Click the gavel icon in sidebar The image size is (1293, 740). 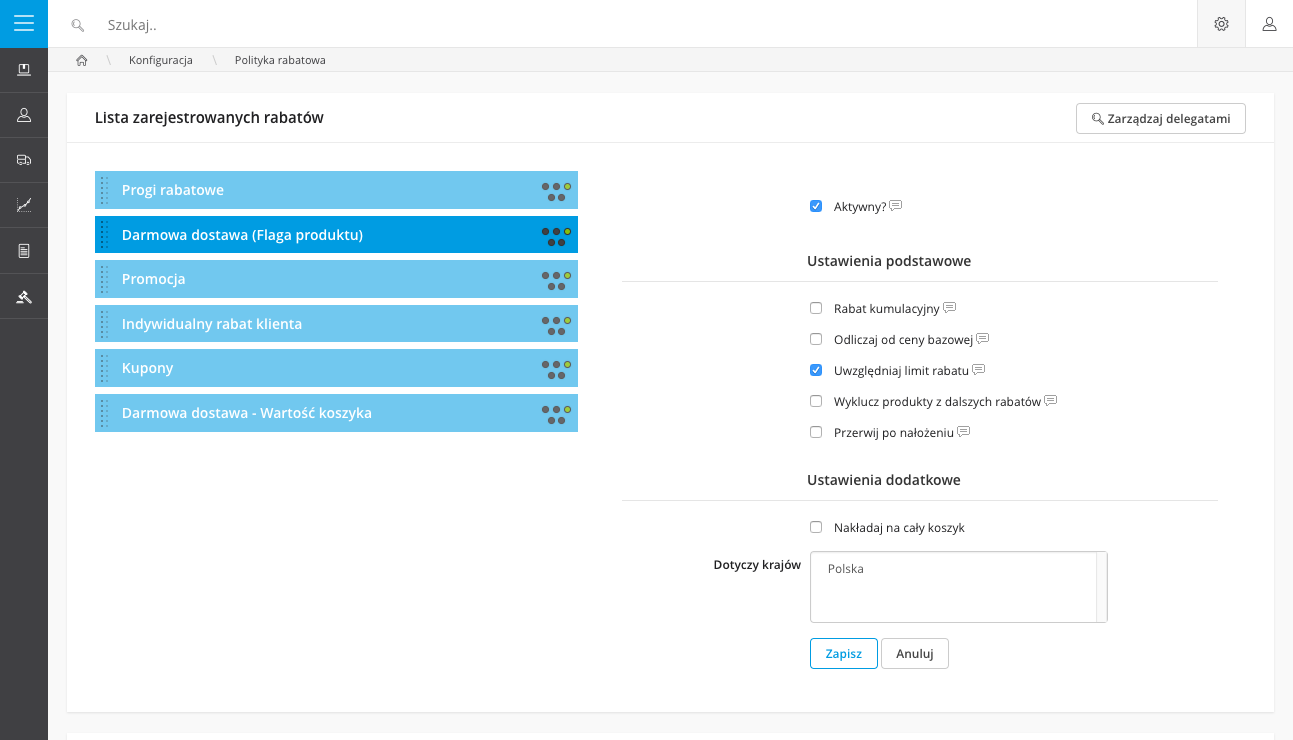(24, 296)
